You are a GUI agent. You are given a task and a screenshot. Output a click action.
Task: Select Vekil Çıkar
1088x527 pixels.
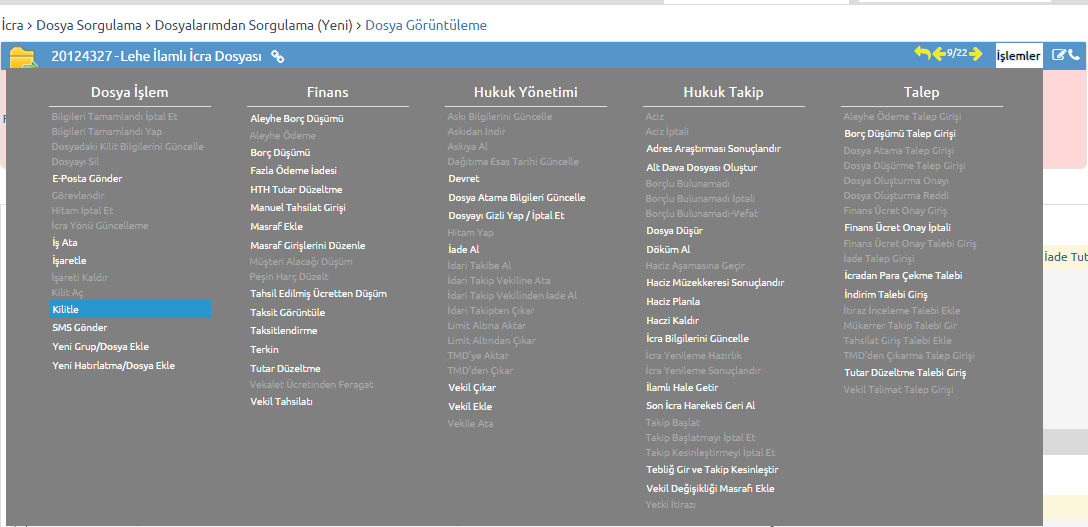(x=472, y=388)
